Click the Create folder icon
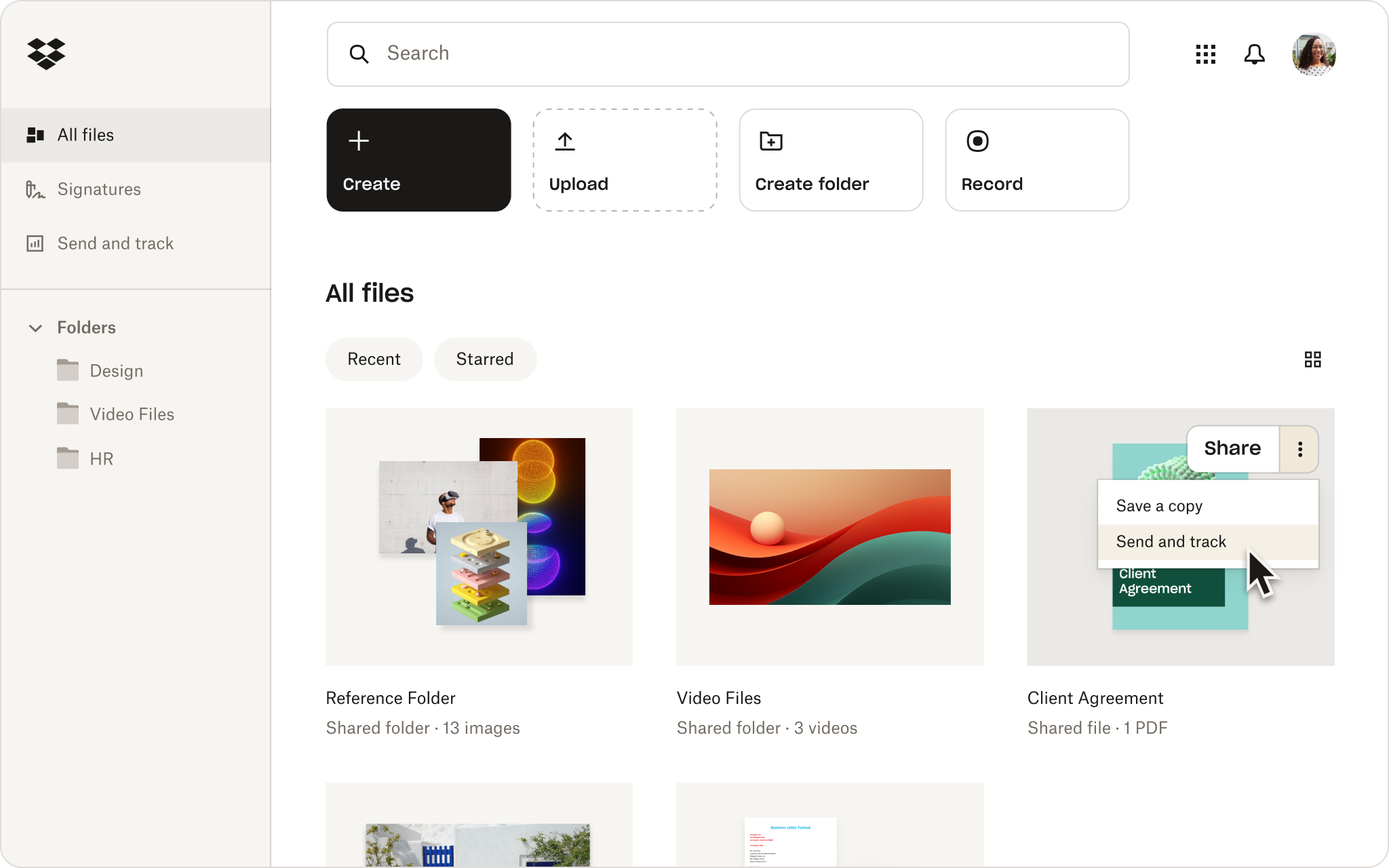This screenshot has height=868, width=1389. coord(771,140)
